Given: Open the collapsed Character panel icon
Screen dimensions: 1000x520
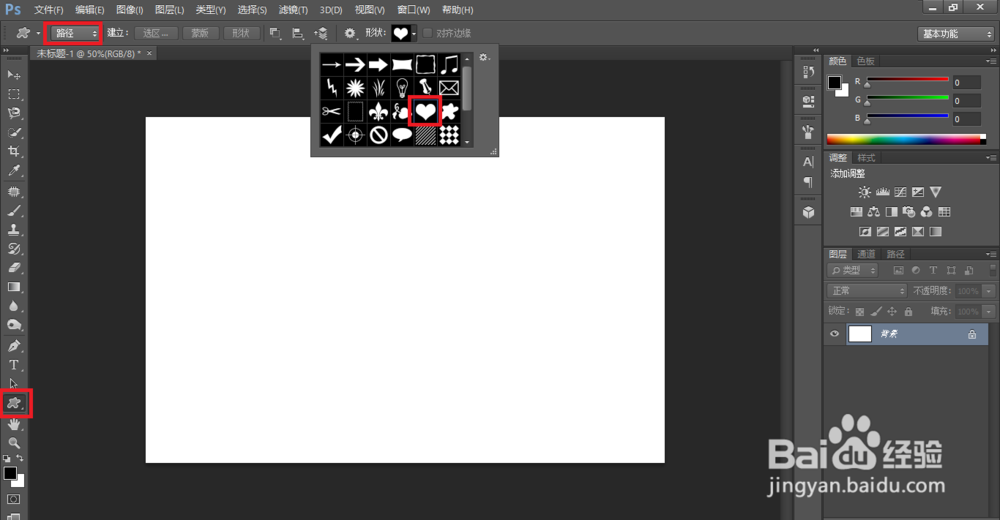Looking at the screenshot, I should (x=808, y=162).
